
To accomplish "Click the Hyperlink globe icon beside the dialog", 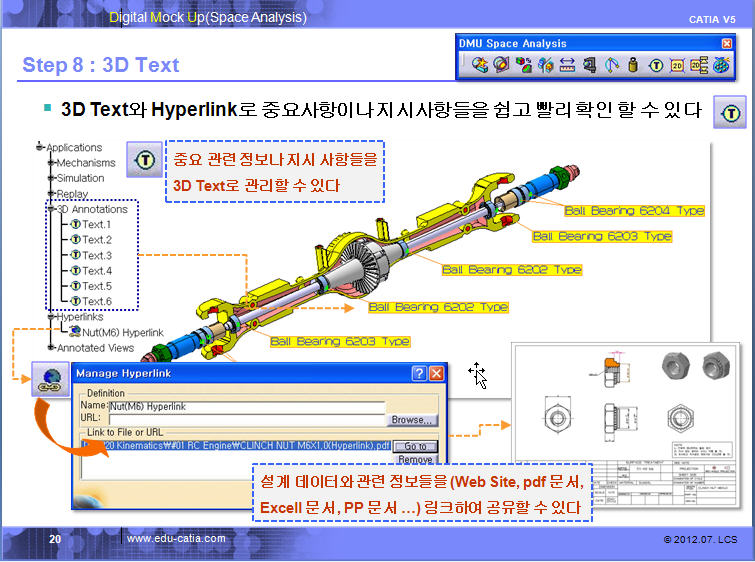I will click(50, 379).
